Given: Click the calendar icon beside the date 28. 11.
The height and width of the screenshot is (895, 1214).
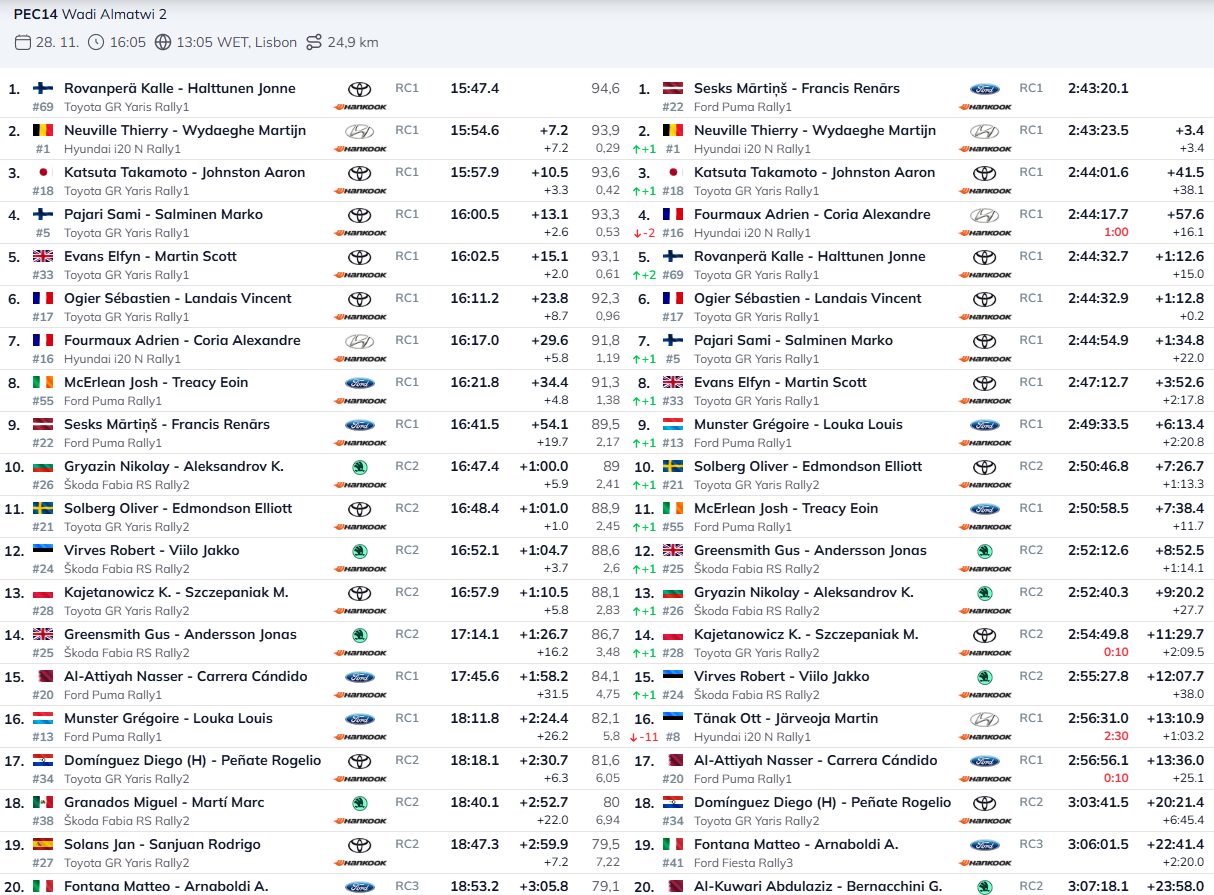Looking at the screenshot, I should coord(23,42).
